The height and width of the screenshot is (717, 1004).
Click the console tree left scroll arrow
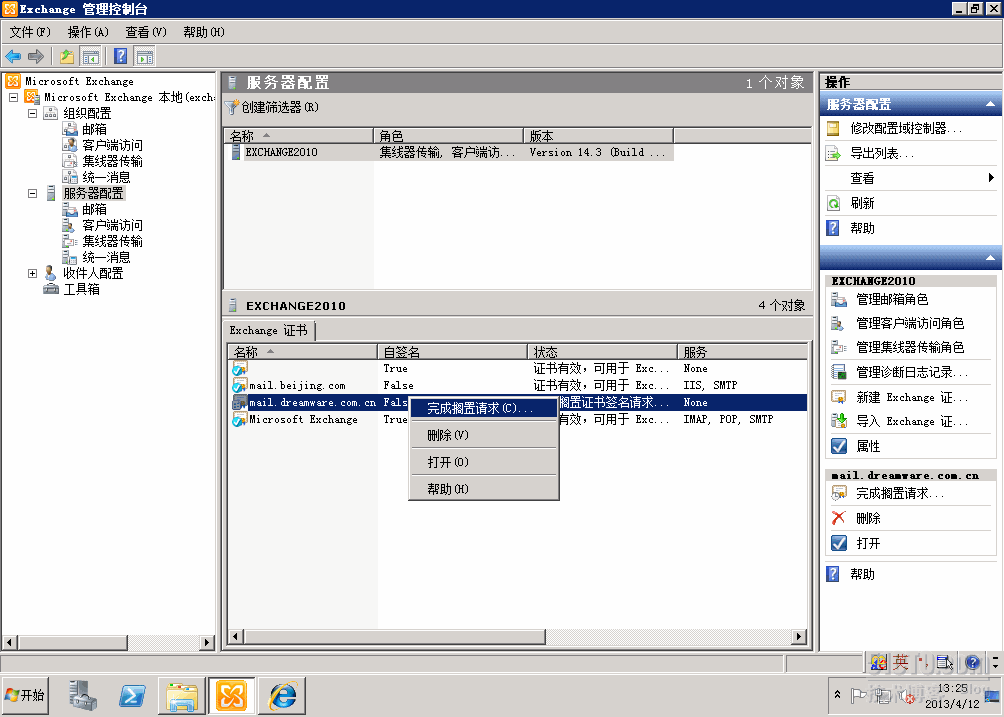click(10, 642)
